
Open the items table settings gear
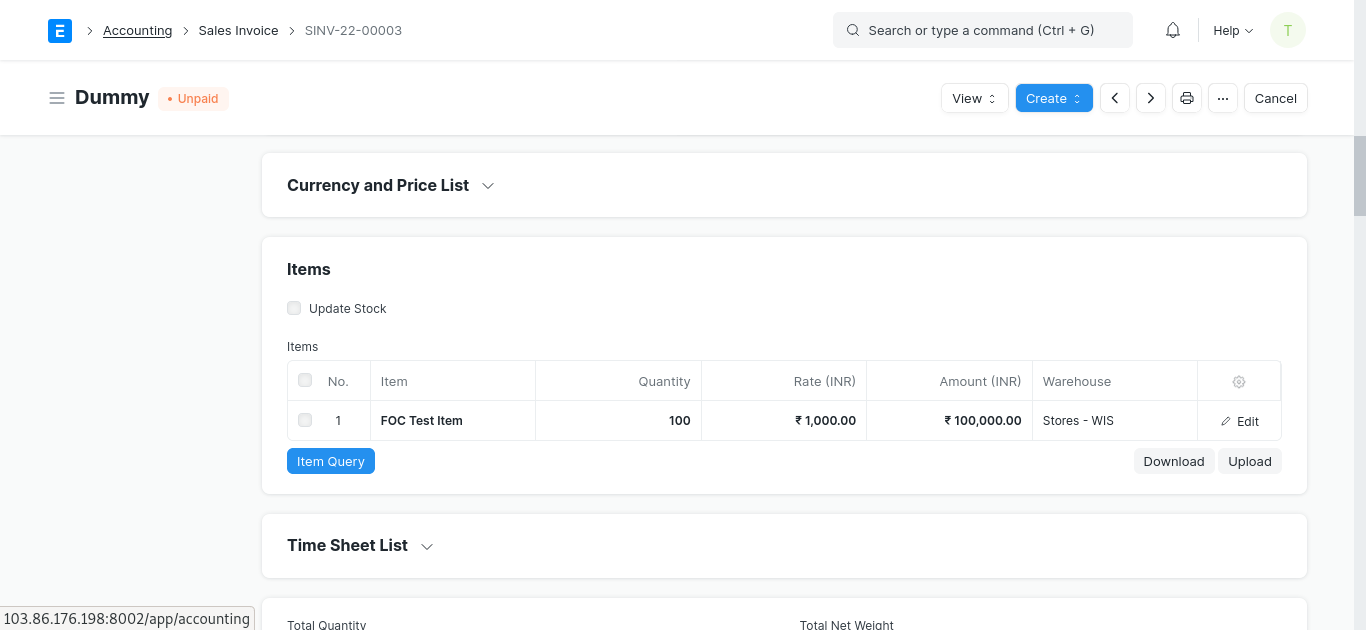pyautogui.click(x=1239, y=382)
